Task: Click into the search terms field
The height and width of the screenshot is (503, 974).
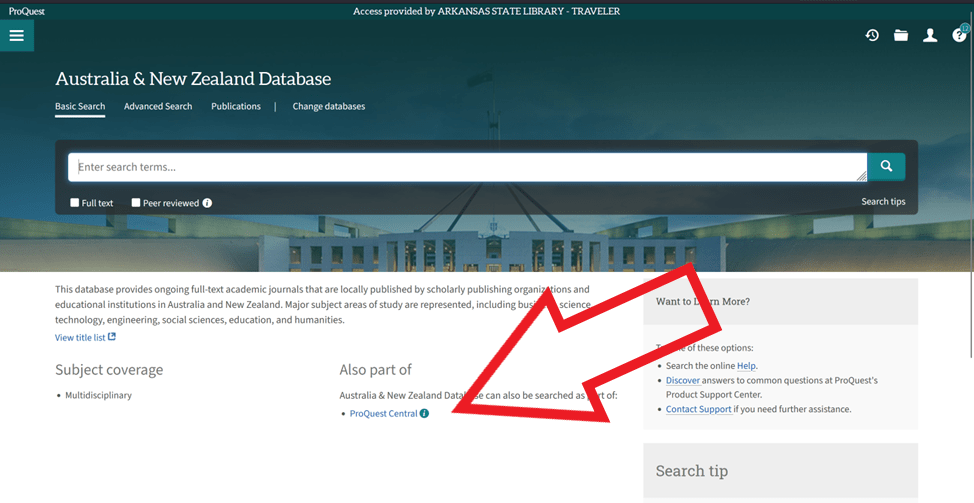Action: [x=460, y=167]
